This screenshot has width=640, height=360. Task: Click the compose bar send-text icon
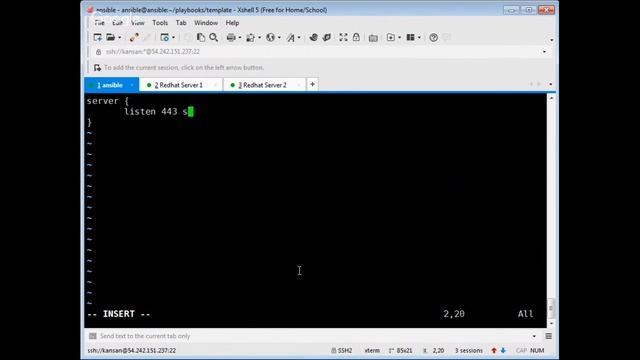click(93, 336)
